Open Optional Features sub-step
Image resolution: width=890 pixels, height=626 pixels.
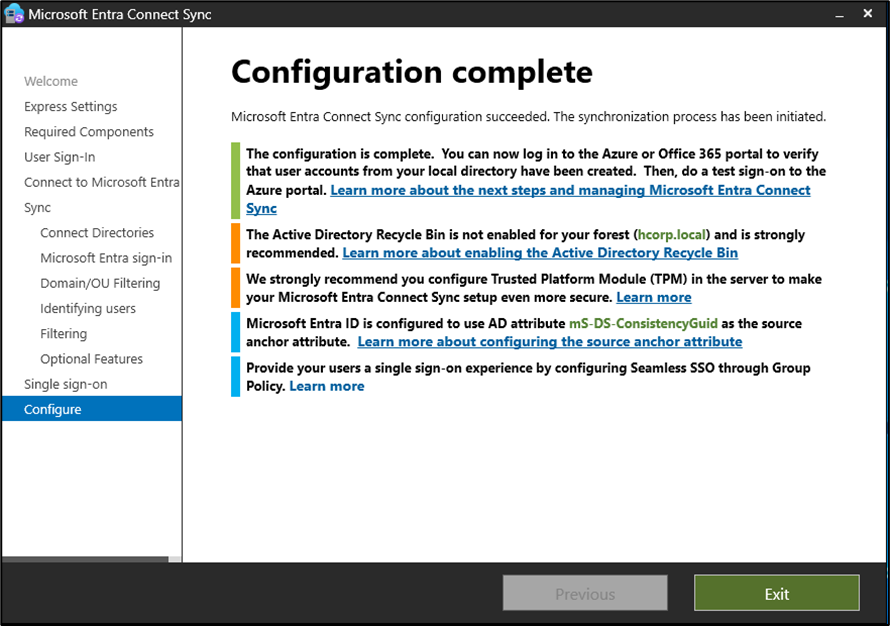pyautogui.click(x=91, y=359)
